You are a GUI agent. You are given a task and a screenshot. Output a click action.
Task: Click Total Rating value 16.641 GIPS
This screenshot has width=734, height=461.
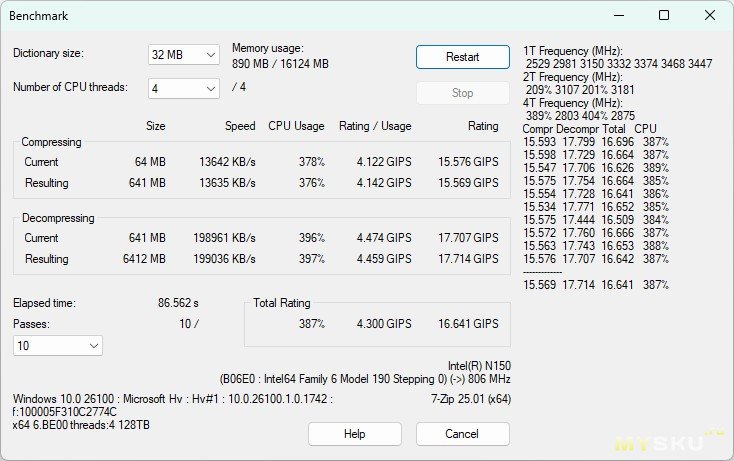(x=468, y=324)
